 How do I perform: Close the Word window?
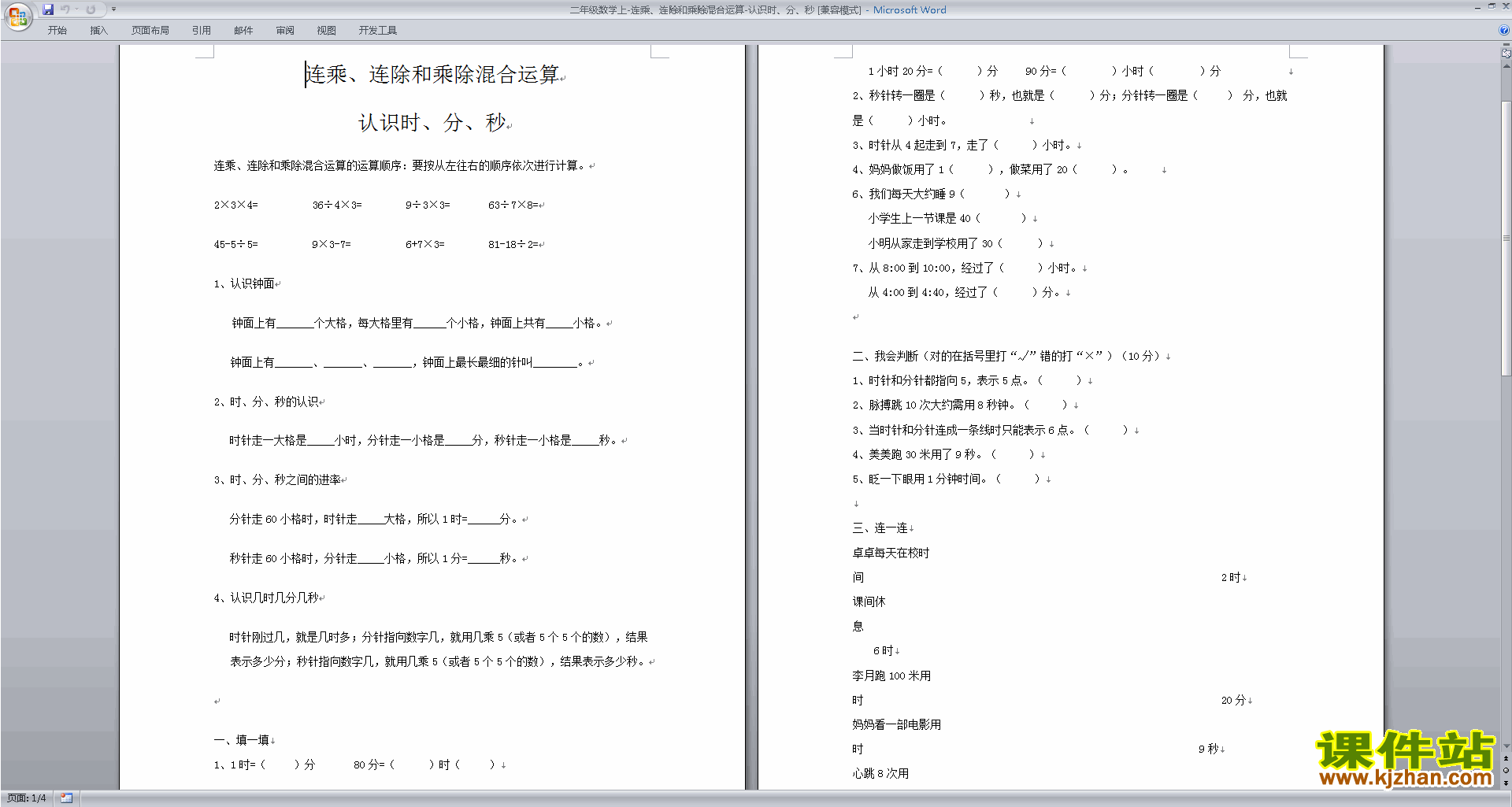coord(1505,6)
